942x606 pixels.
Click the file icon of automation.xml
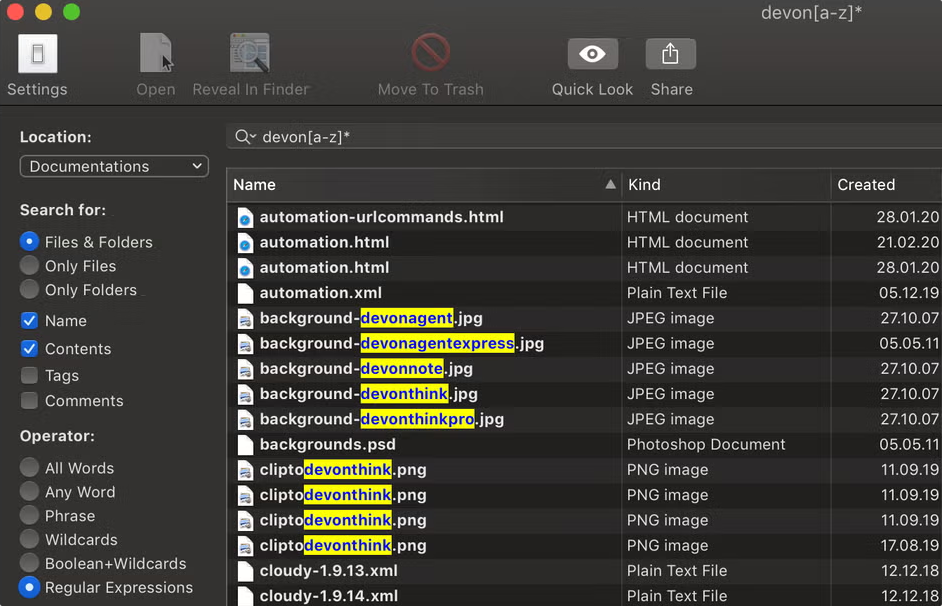click(245, 293)
